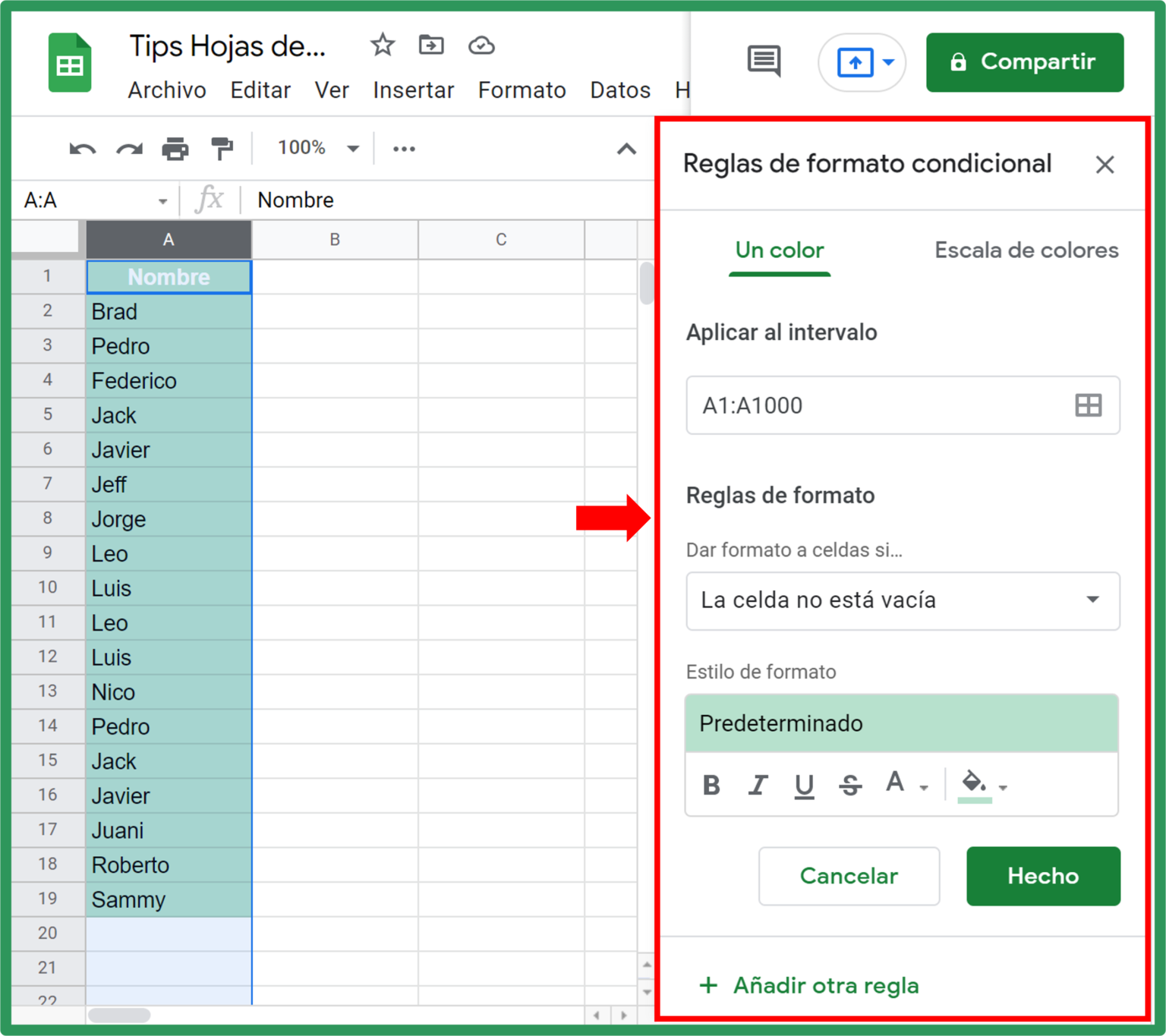Select the cell containing Roberto
Viewport: 1166px width, 1036px height.
[x=169, y=865]
